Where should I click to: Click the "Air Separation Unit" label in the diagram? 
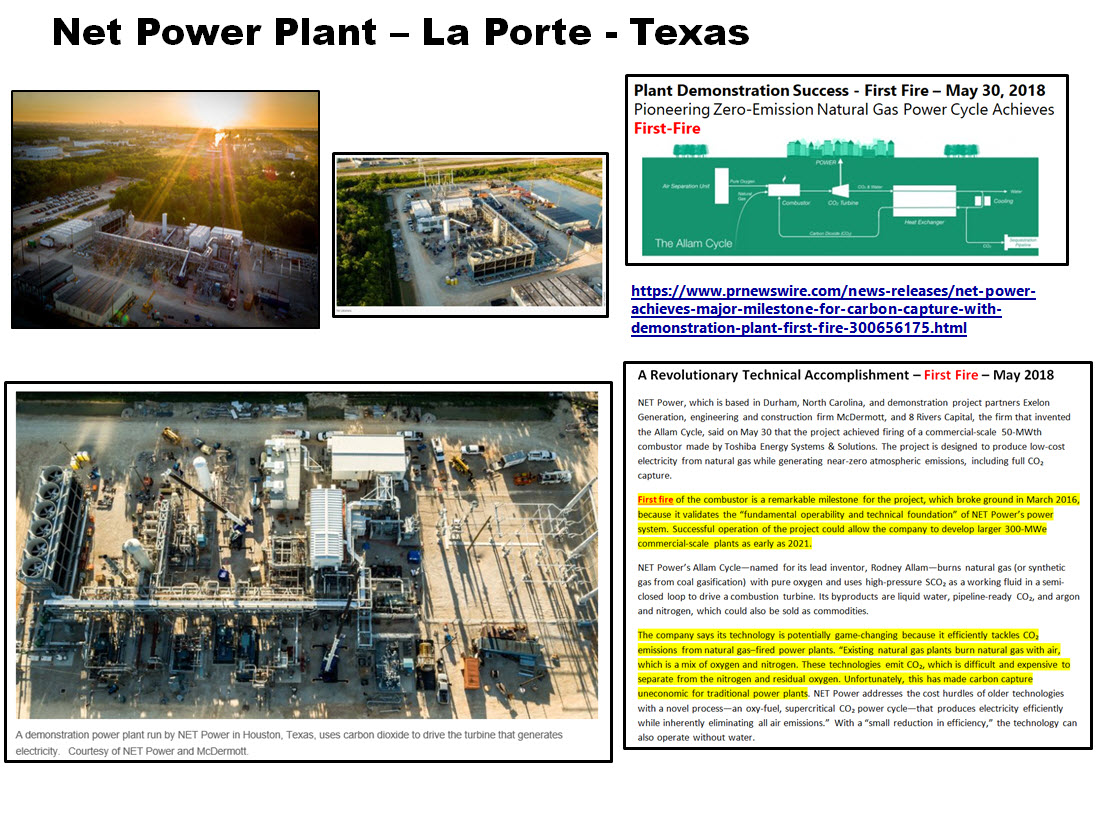click(685, 186)
